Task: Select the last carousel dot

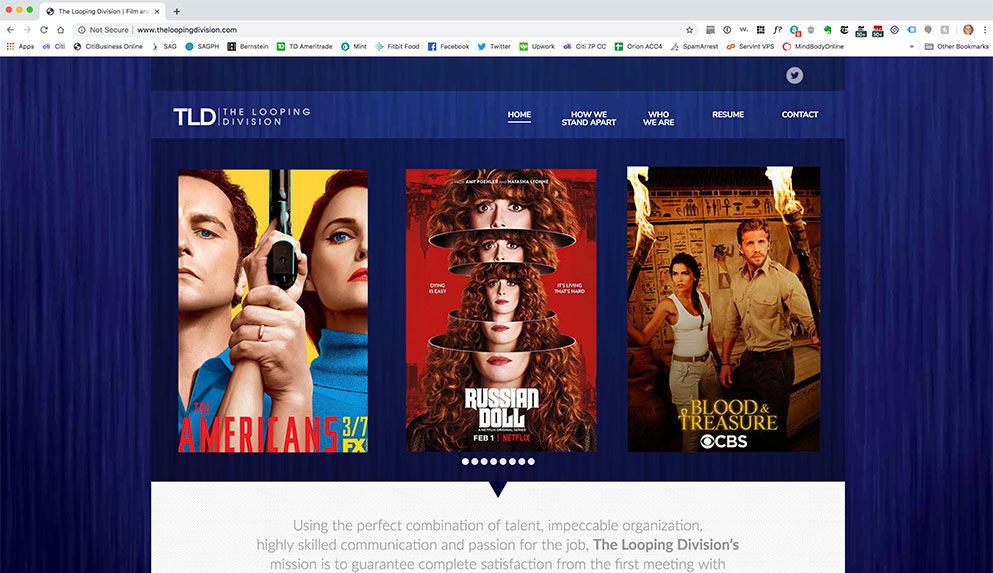Action: coord(531,462)
